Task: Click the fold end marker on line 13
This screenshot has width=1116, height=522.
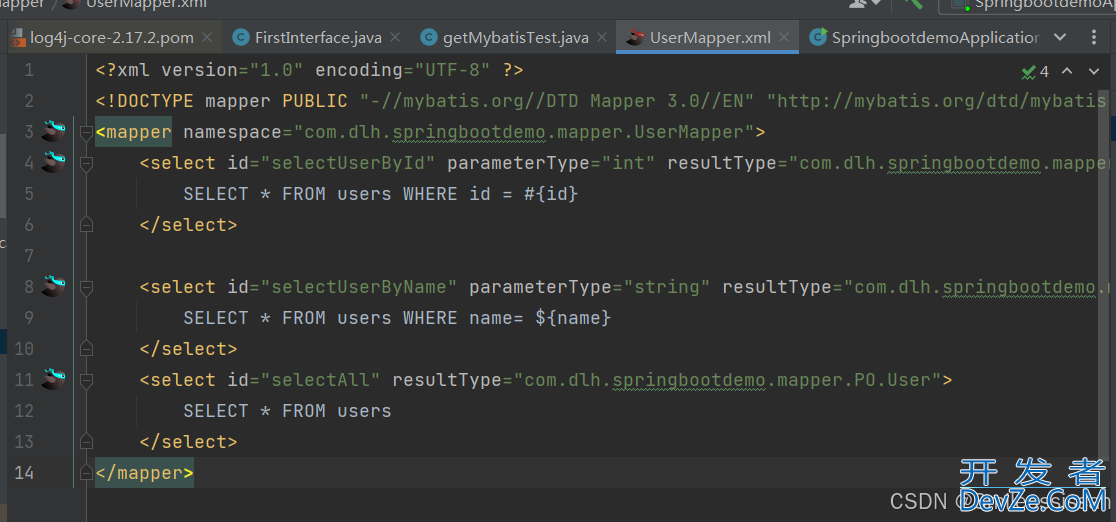Action: [86, 442]
